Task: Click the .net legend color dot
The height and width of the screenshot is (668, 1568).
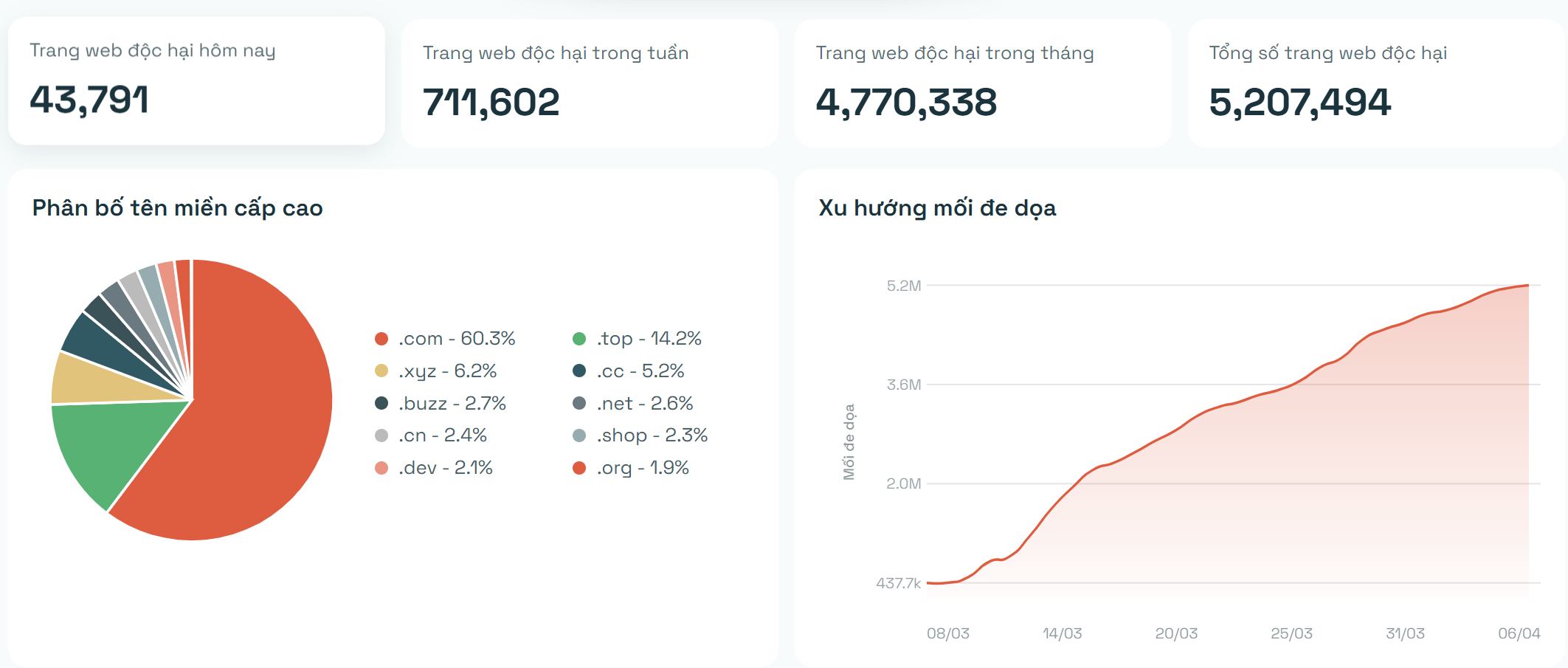Action: (582, 403)
